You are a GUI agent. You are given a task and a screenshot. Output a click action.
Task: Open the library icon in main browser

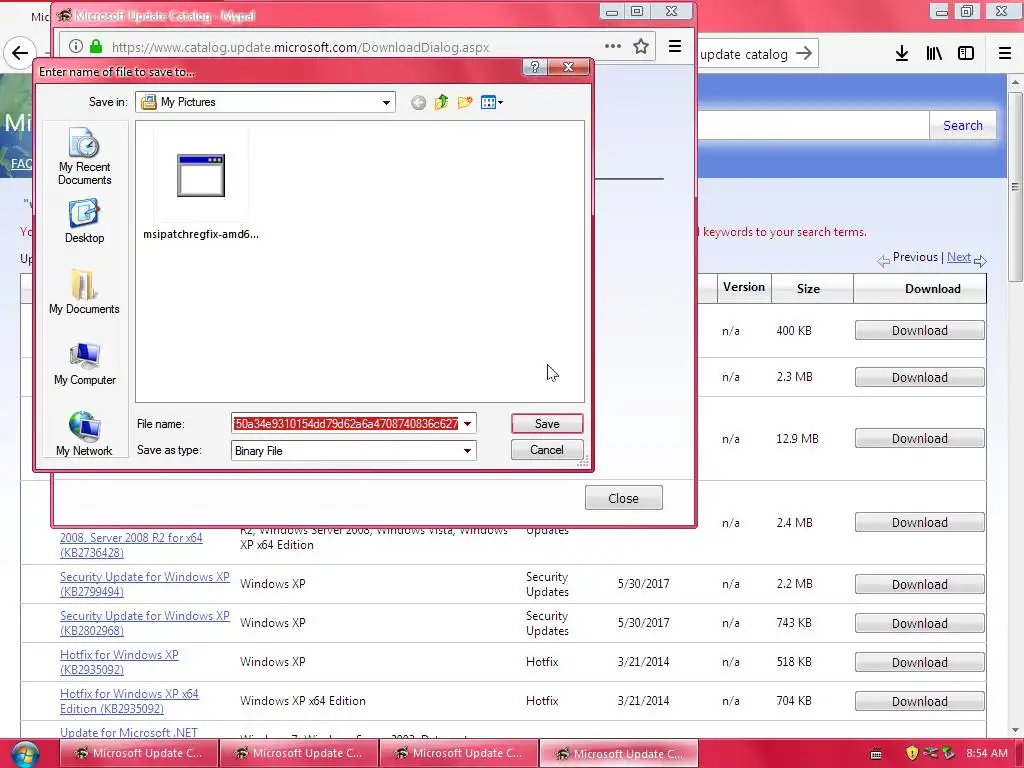[x=934, y=54]
